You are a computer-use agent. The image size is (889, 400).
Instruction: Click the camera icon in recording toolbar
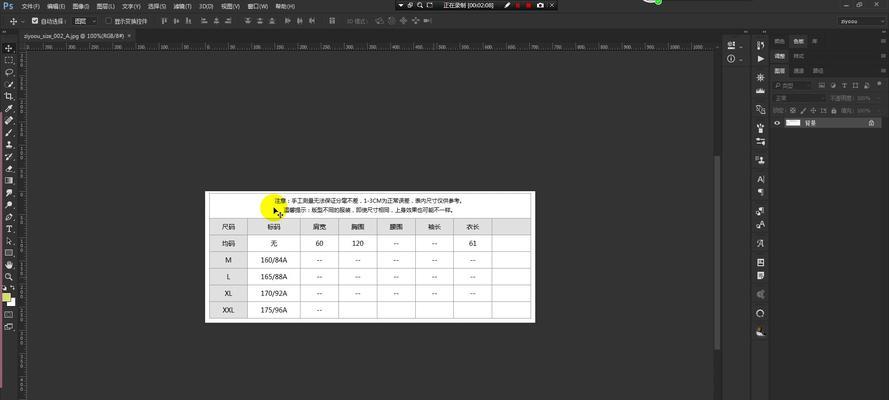pos(540,5)
